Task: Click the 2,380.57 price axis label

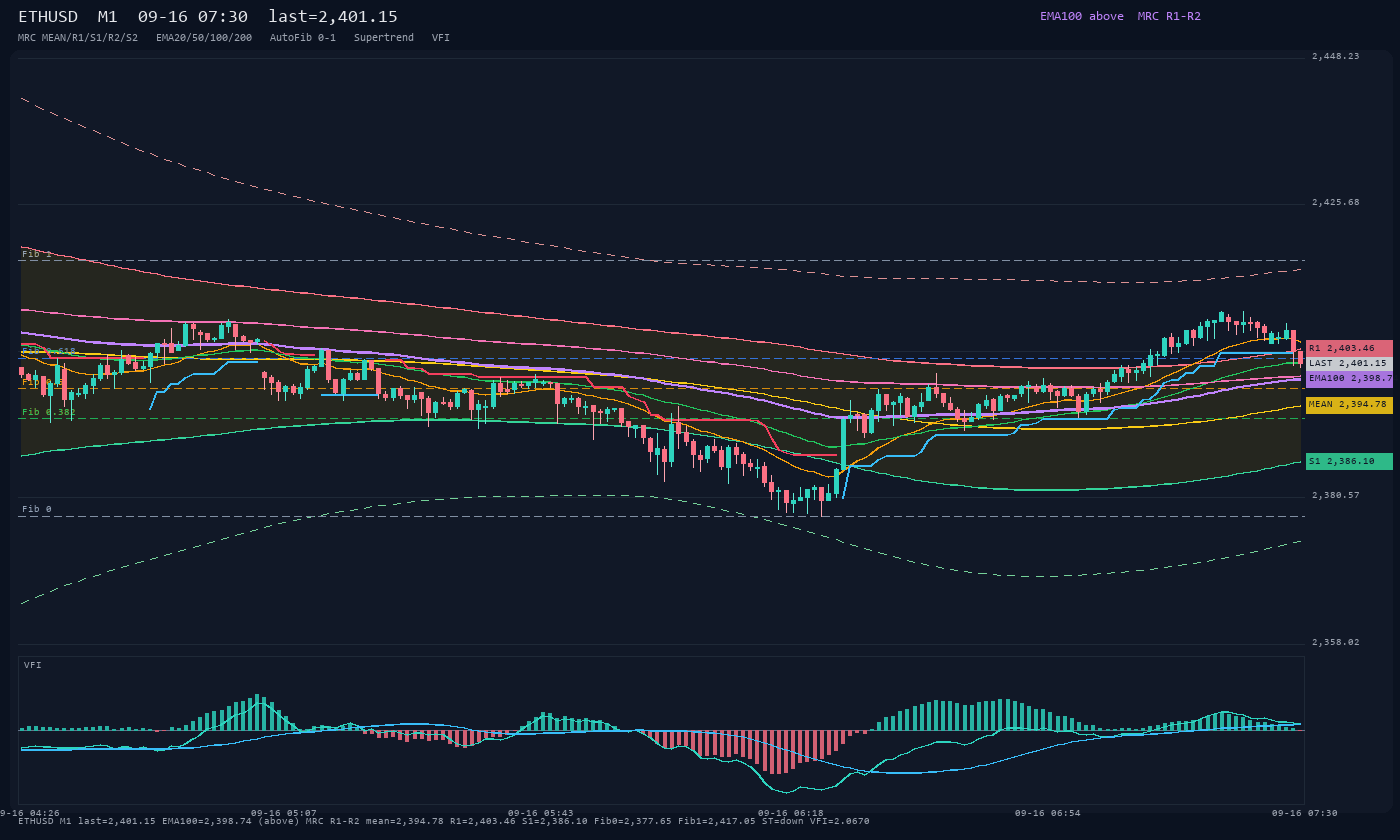Action: (1336, 496)
